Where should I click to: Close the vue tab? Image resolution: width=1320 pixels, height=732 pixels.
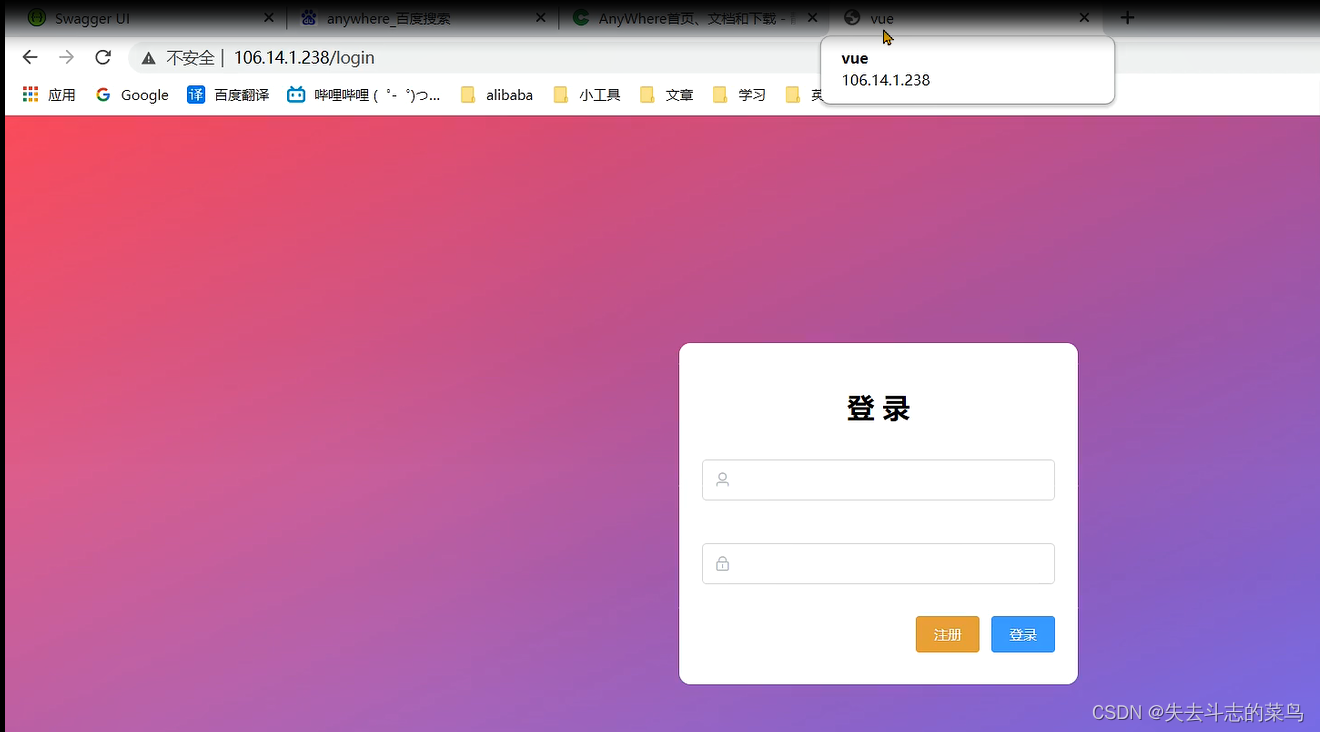pyautogui.click(x=1084, y=18)
